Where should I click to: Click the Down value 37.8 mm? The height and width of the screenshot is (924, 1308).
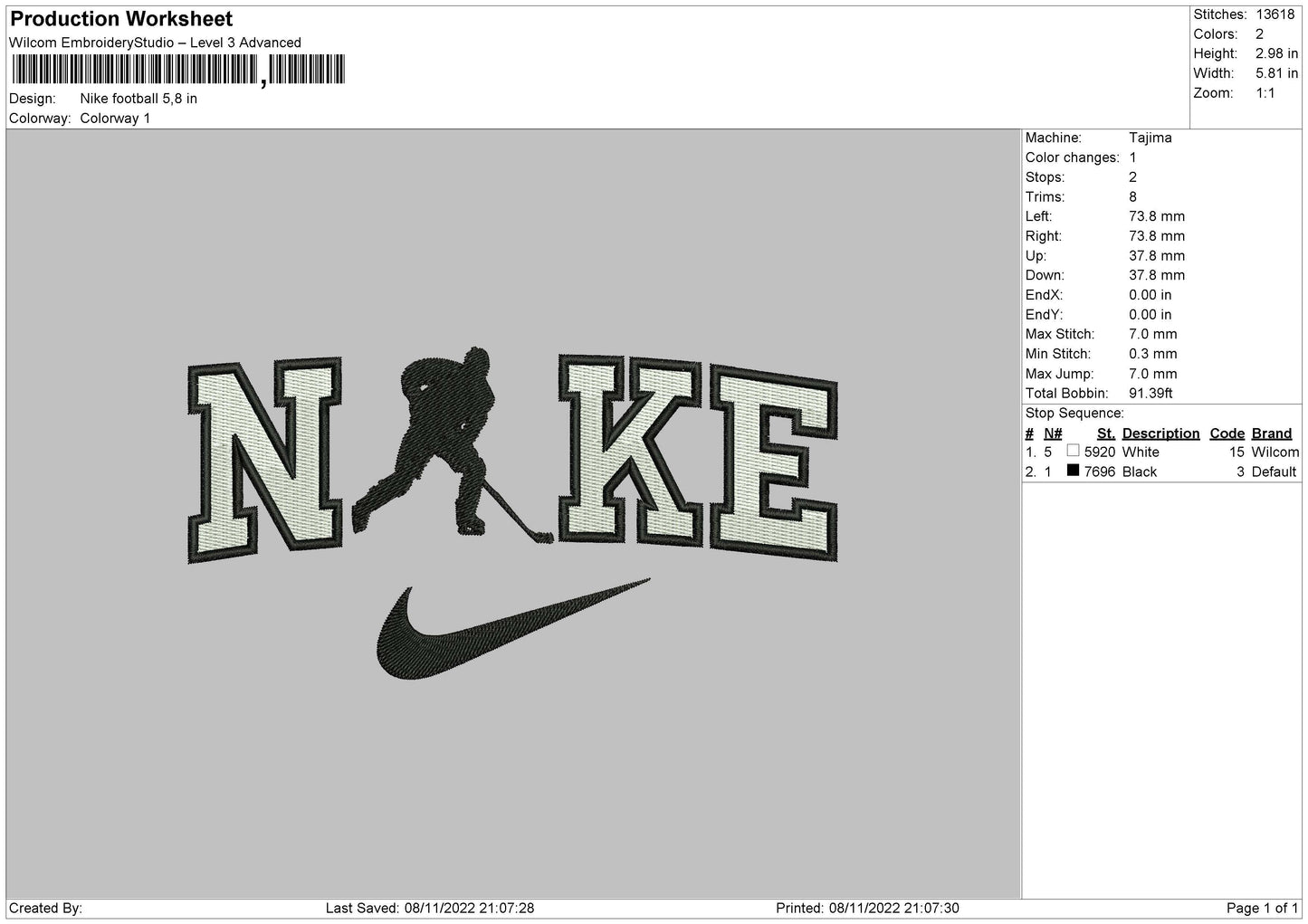click(x=1157, y=276)
